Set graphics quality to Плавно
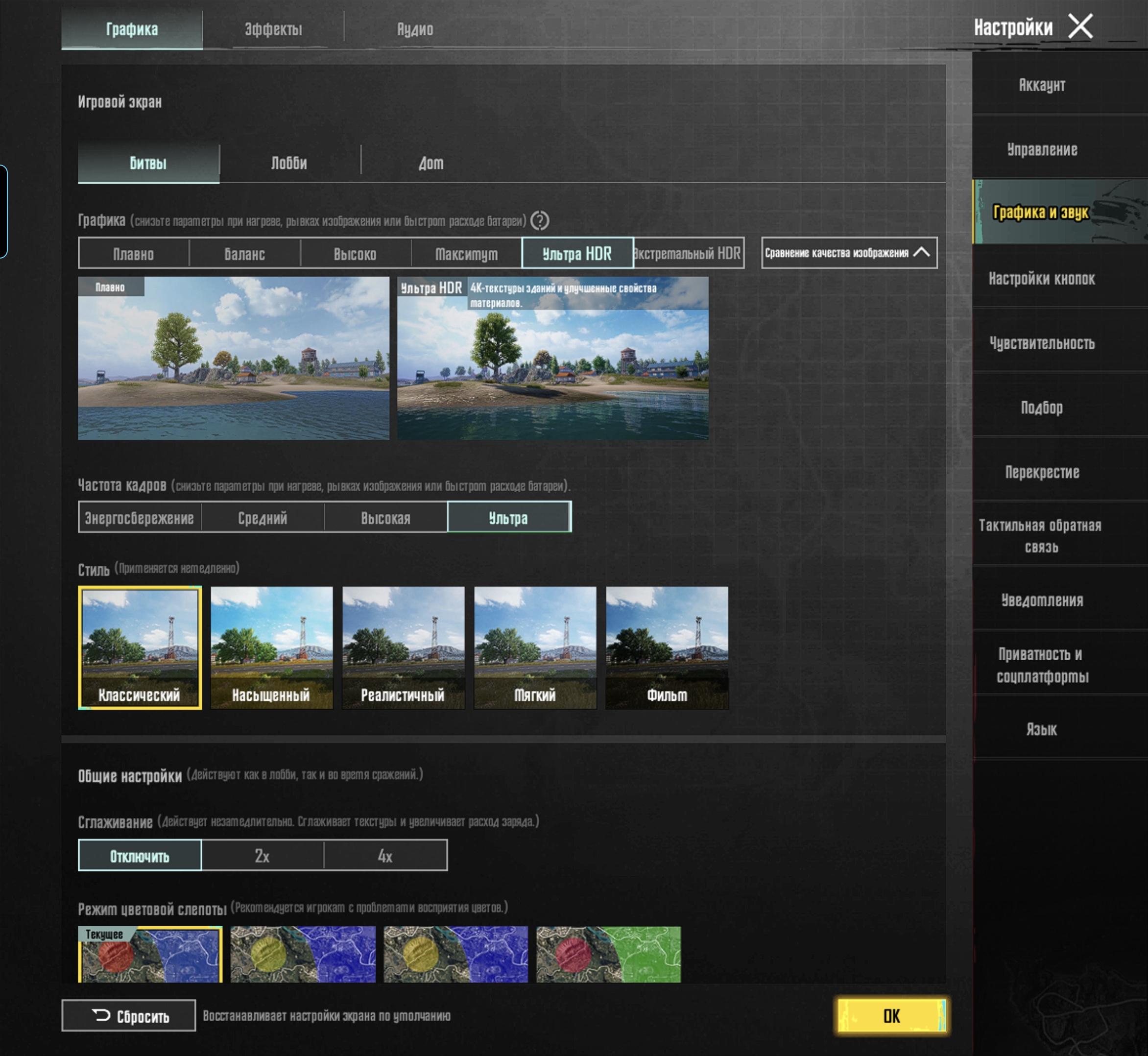 pyautogui.click(x=134, y=253)
